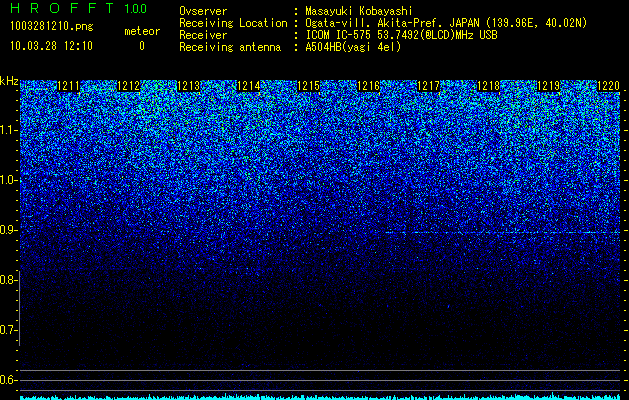Click the 1212 time marker
Screen dimensions: 629x400
128,86
